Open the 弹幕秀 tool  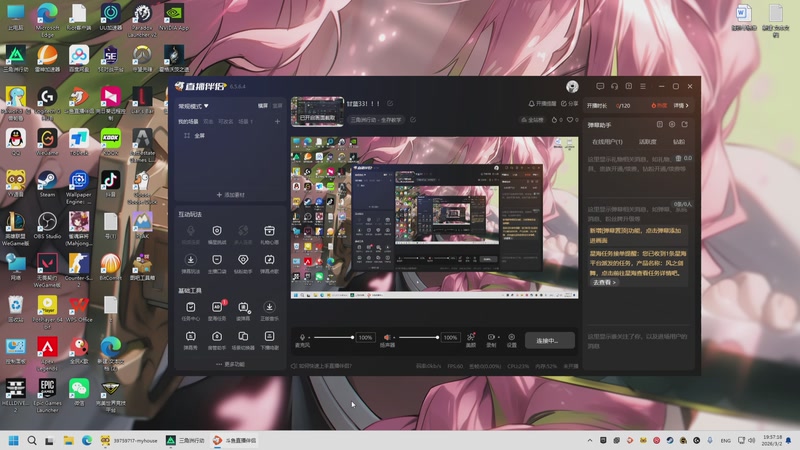tap(190, 340)
